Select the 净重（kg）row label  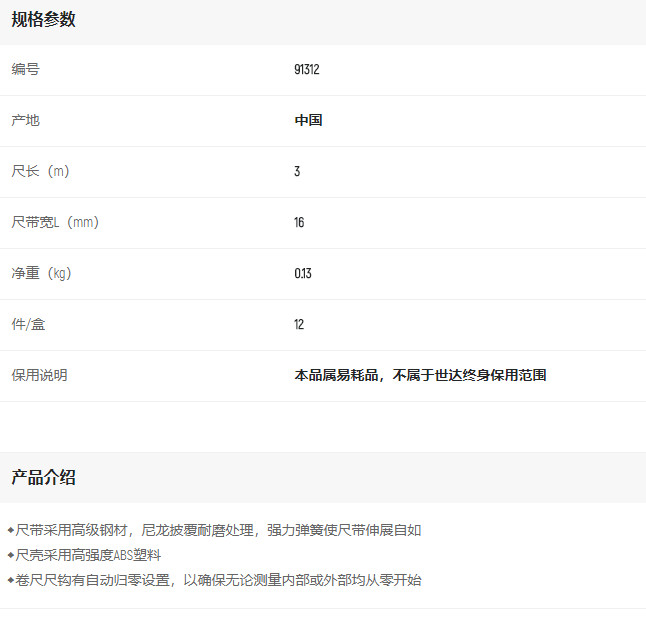(42, 274)
